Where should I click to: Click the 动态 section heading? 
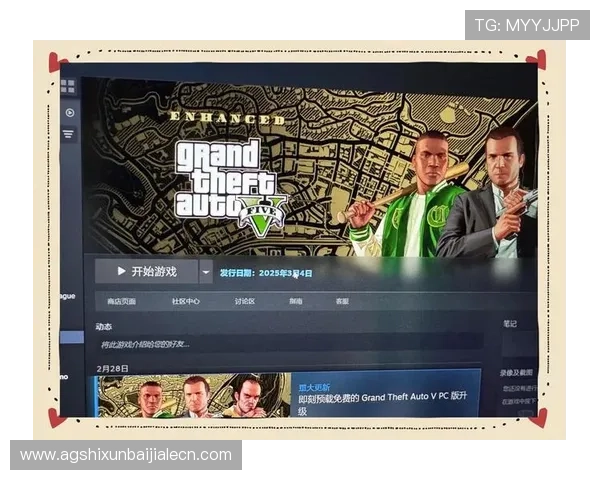point(103,327)
